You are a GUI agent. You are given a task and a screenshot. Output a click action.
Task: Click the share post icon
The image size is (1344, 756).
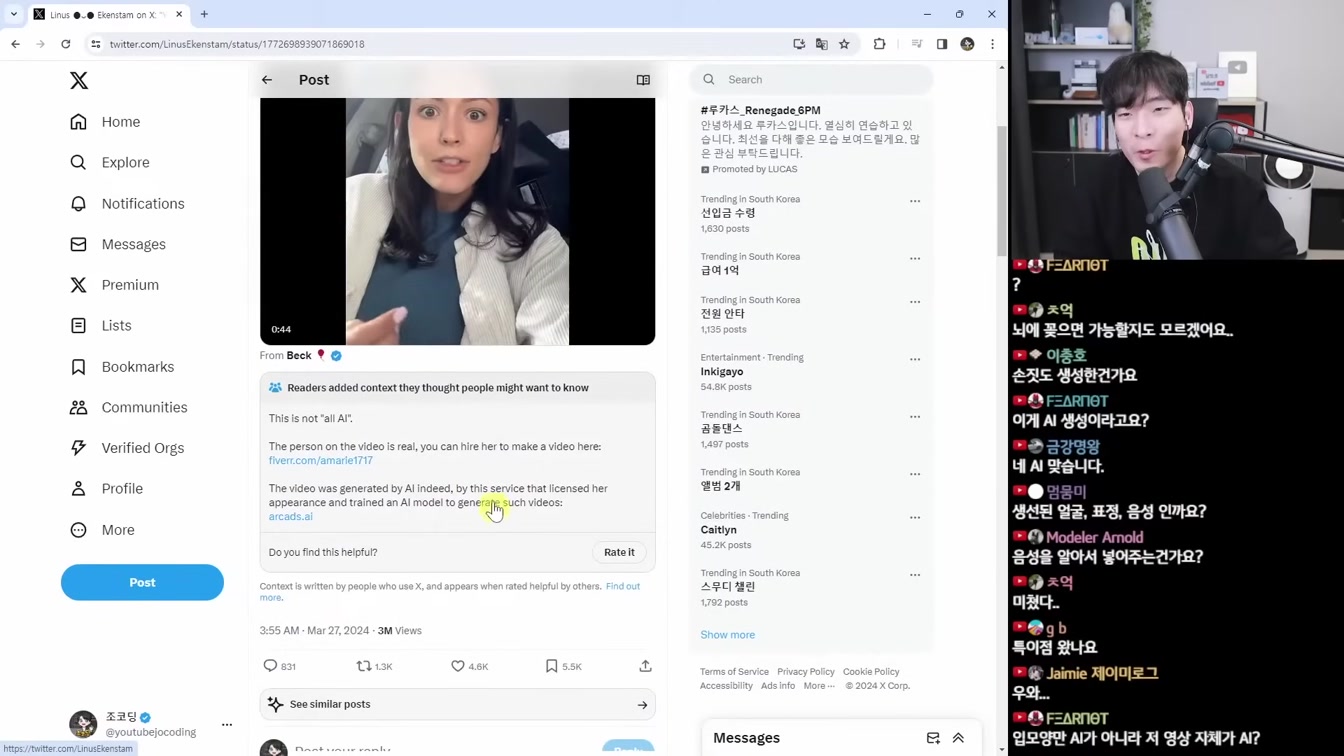coord(645,666)
